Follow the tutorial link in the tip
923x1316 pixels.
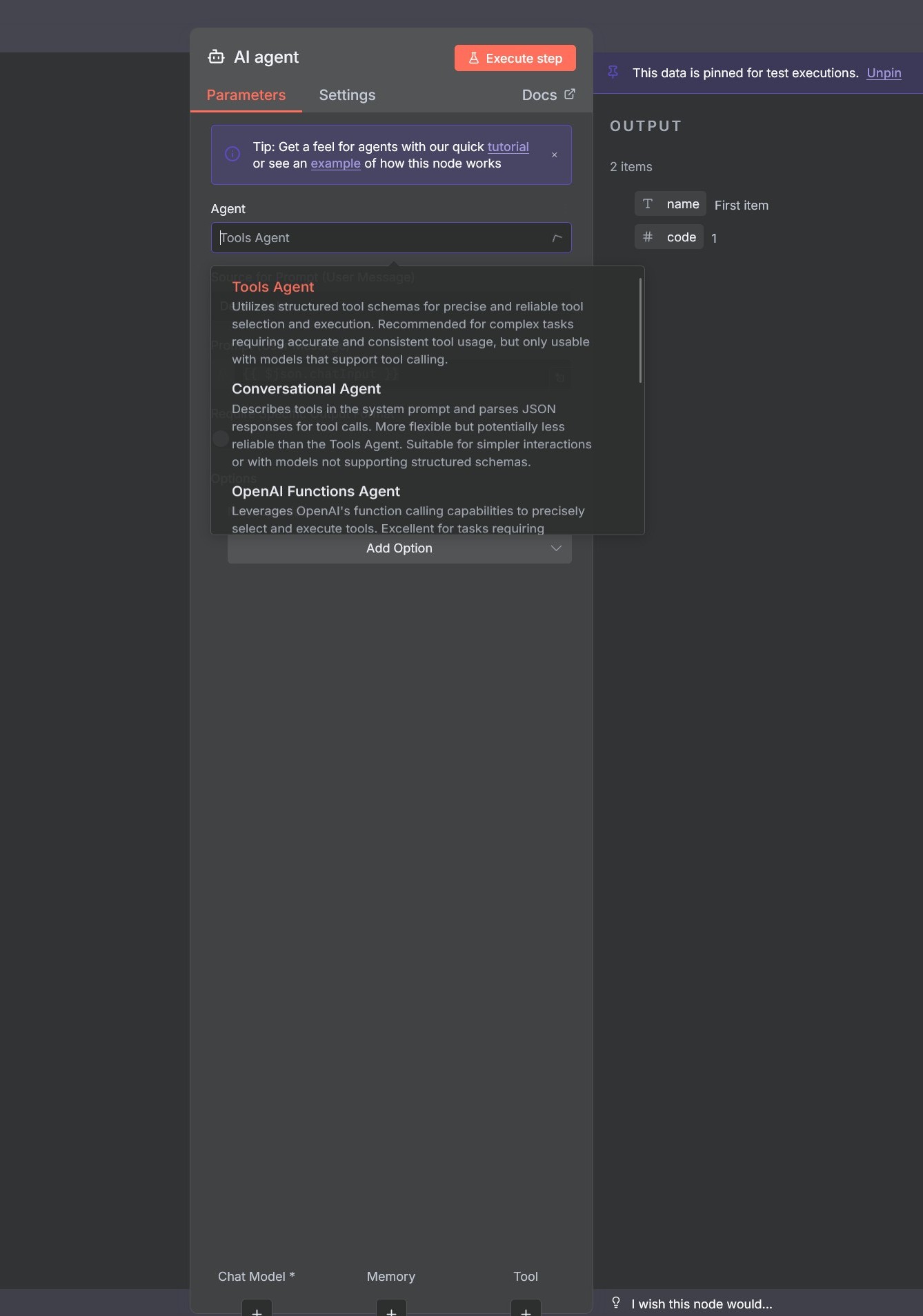tap(508, 146)
